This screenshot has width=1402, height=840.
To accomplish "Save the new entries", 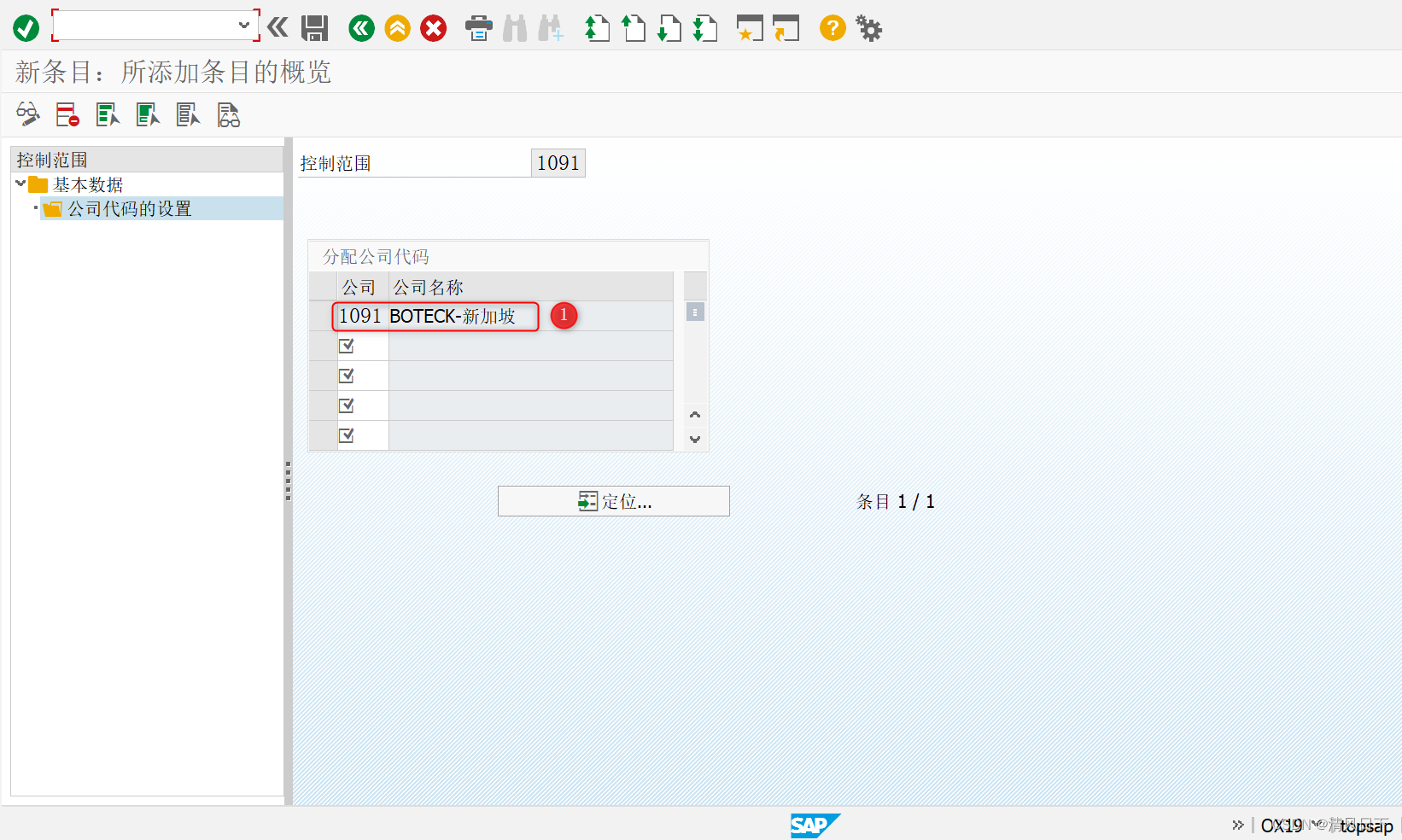I will [x=314, y=28].
